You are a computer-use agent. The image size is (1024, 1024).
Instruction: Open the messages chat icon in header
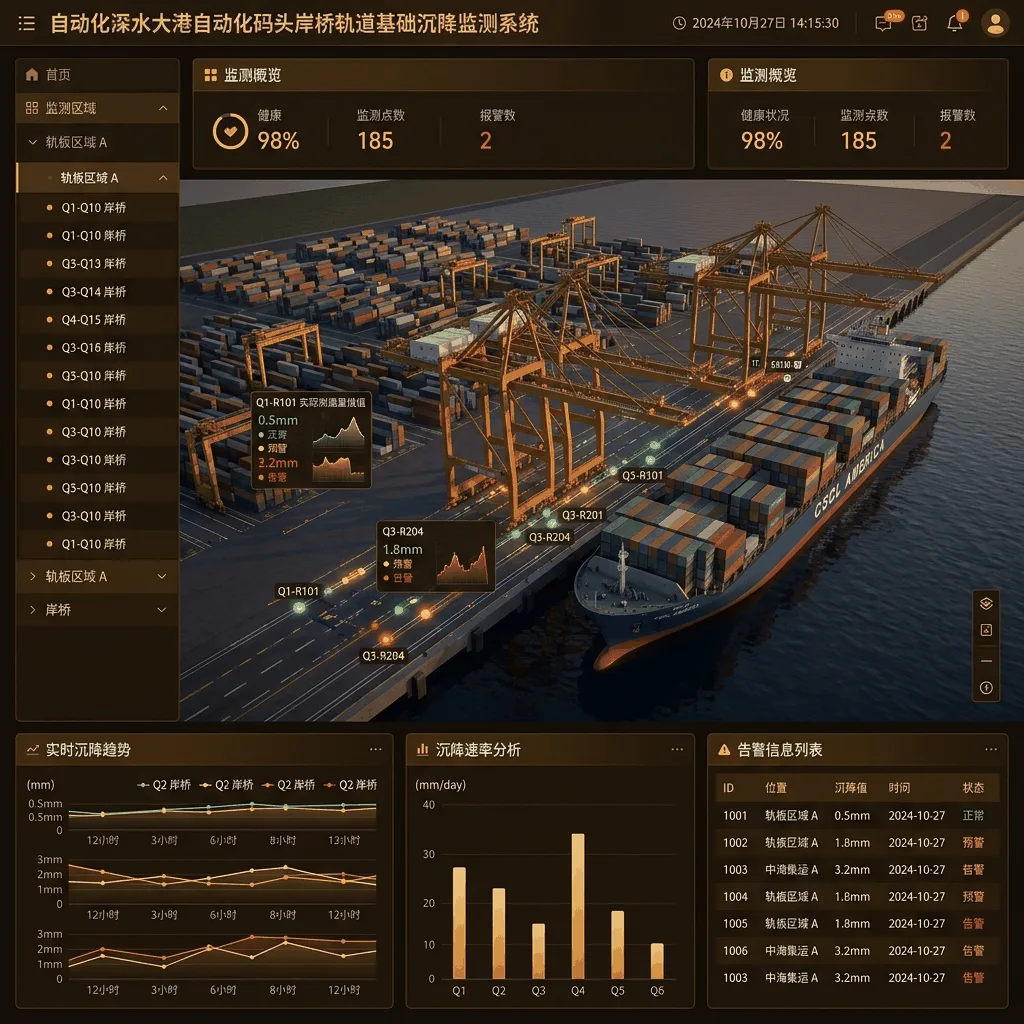click(x=883, y=24)
